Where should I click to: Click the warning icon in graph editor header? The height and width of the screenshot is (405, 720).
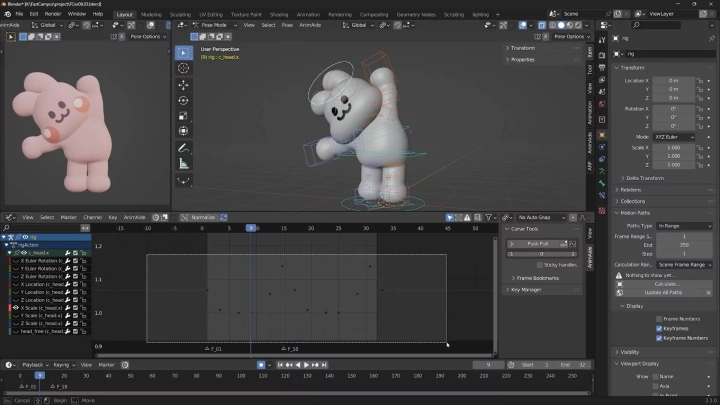467,218
